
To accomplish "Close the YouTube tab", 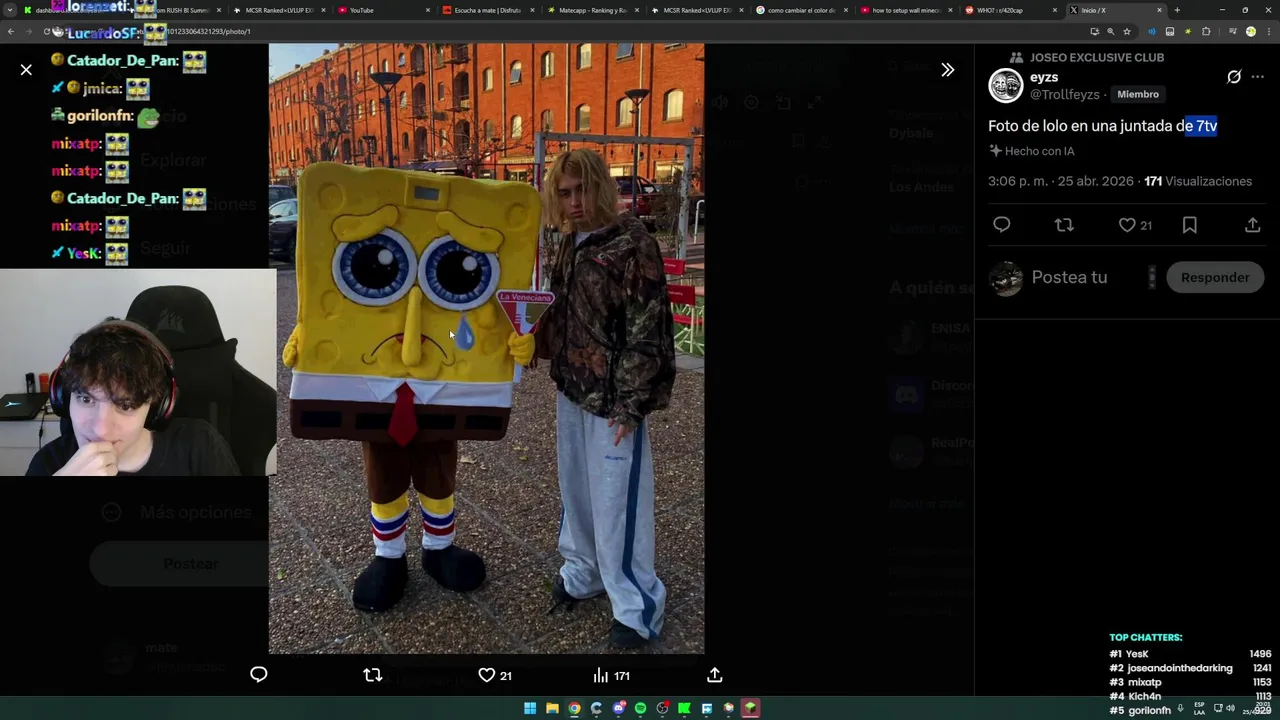I will (428, 10).
